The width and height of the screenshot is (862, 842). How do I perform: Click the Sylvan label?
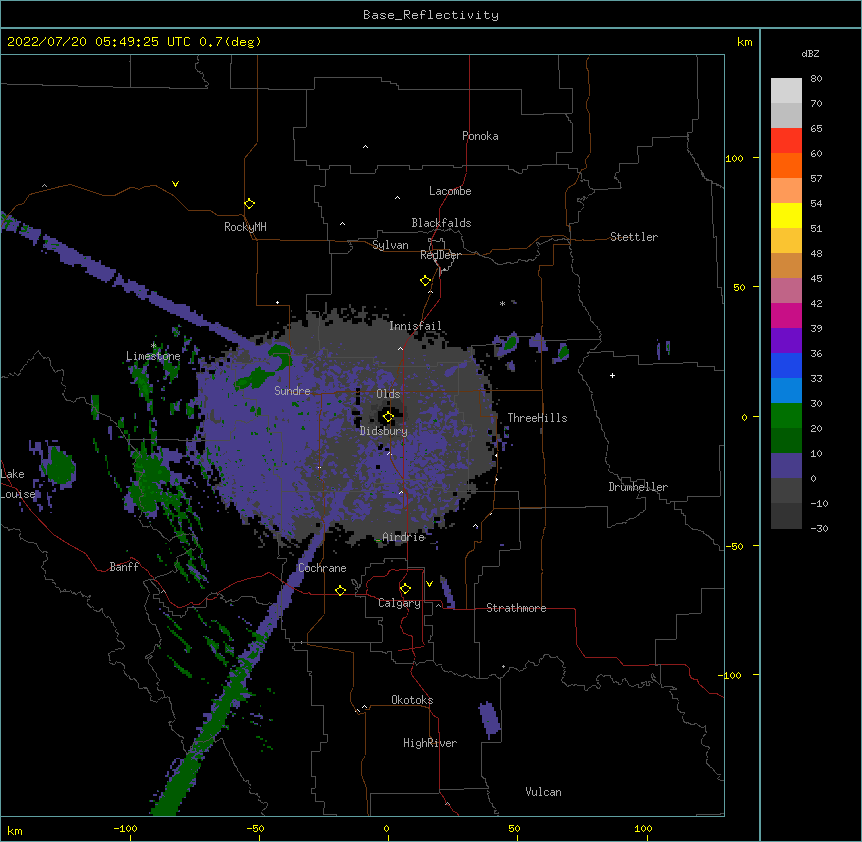click(390, 245)
